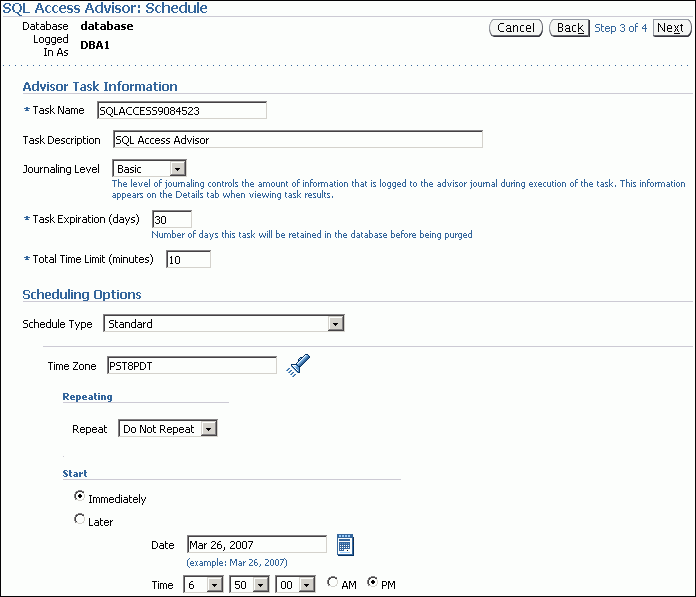
Task: Focus the Task Description text box
Action: [x=297, y=140]
